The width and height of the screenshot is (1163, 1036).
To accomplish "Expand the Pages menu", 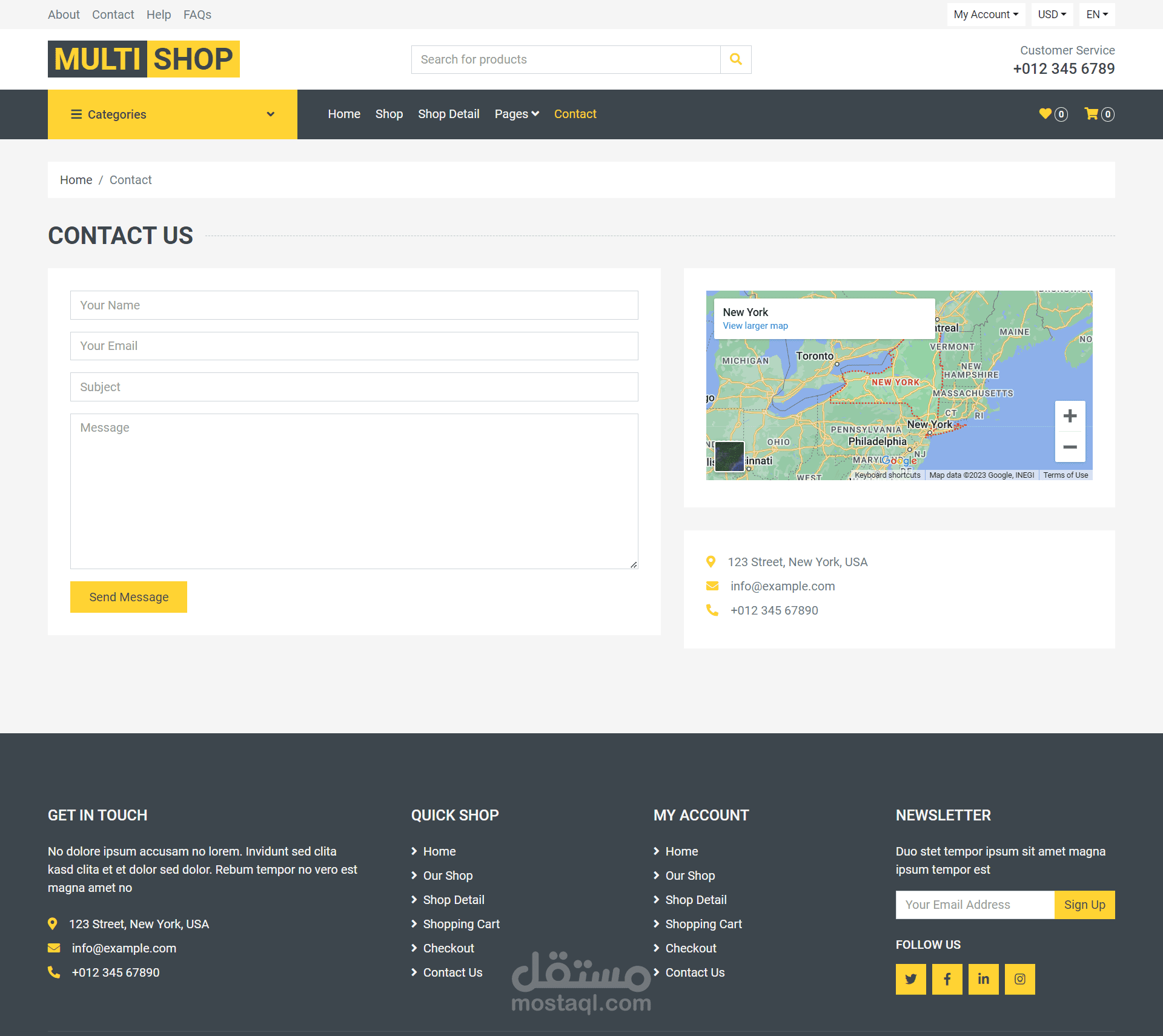I will (516, 114).
